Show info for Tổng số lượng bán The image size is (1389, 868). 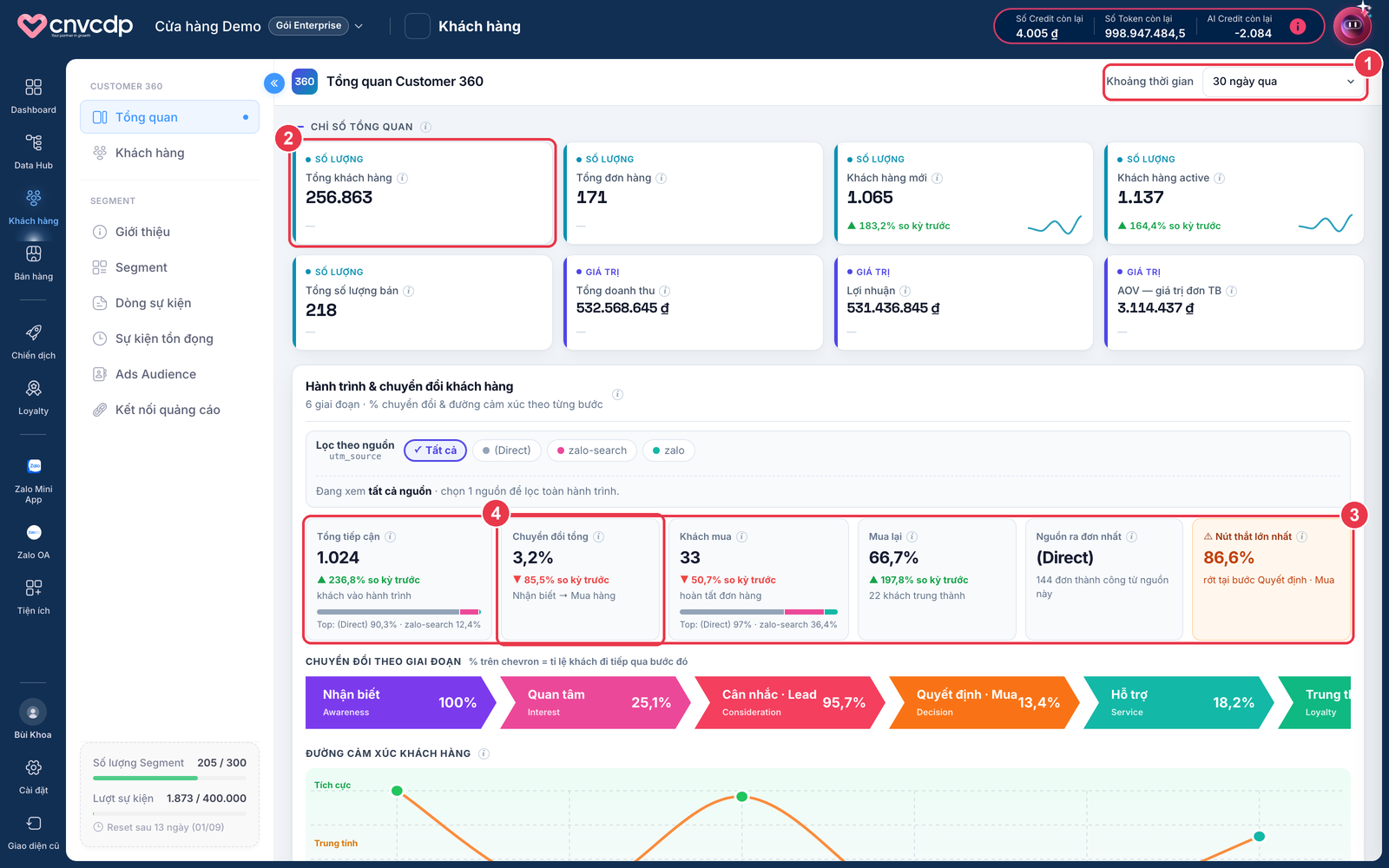click(409, 291)
